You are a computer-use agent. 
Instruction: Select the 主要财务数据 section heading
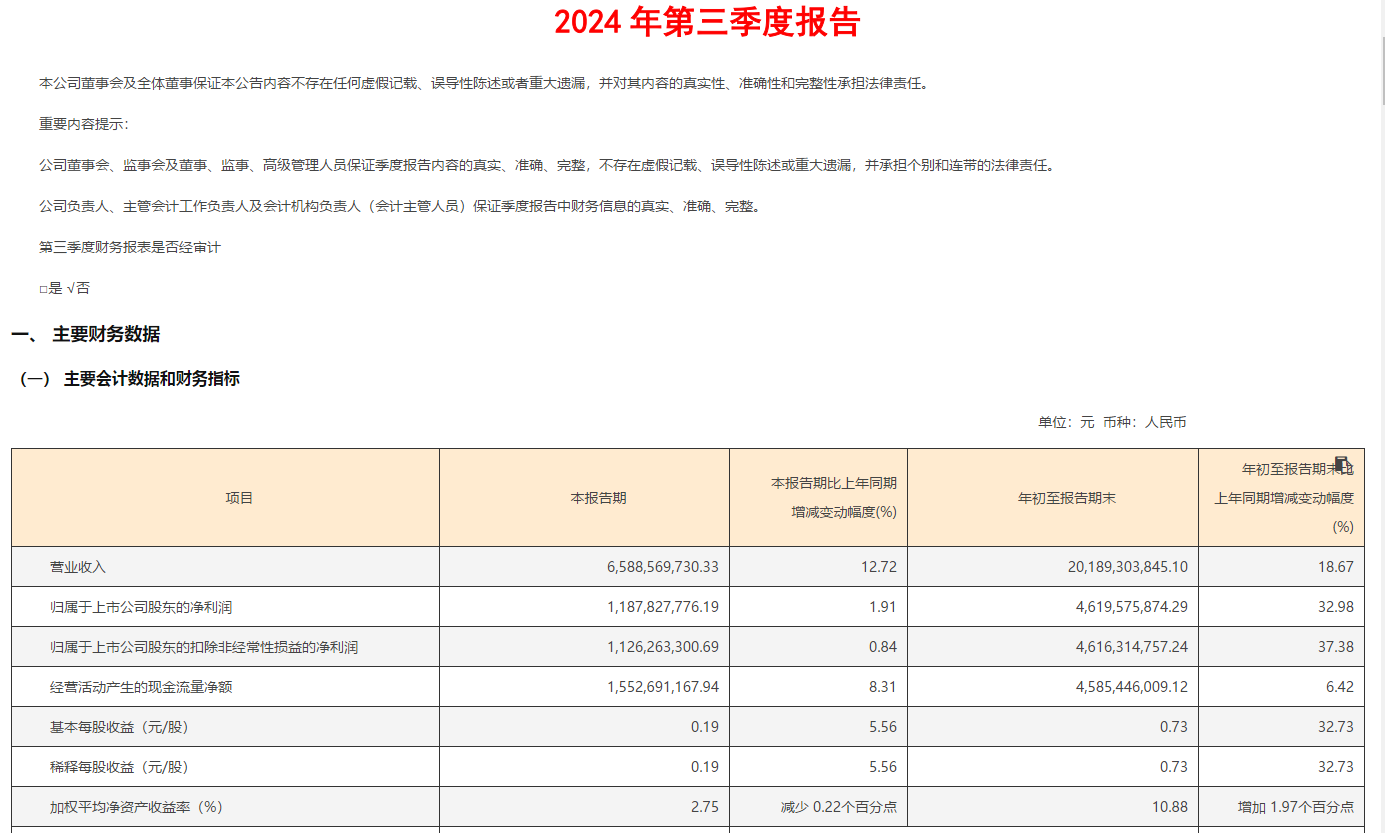(x=106, y=335)
